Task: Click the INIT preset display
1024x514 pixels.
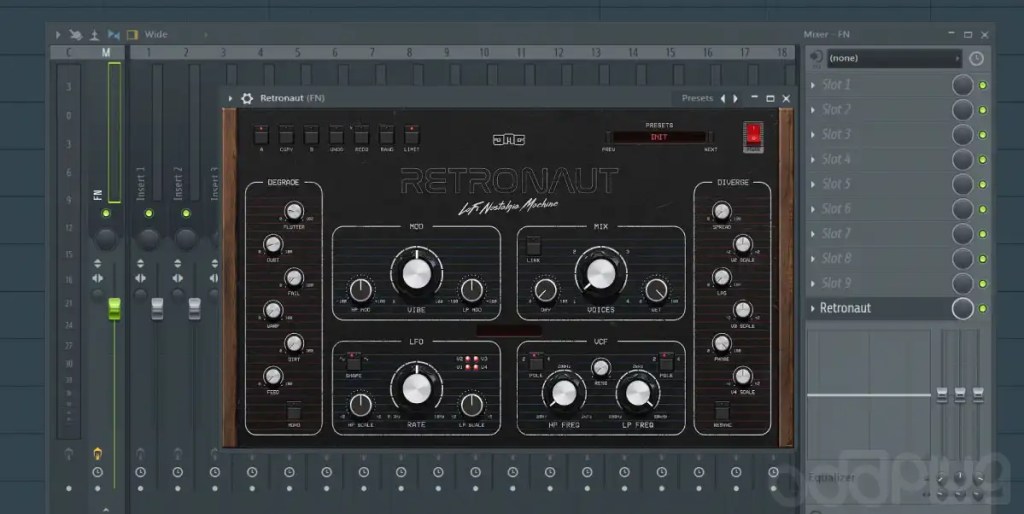Action: coord(659,137)
